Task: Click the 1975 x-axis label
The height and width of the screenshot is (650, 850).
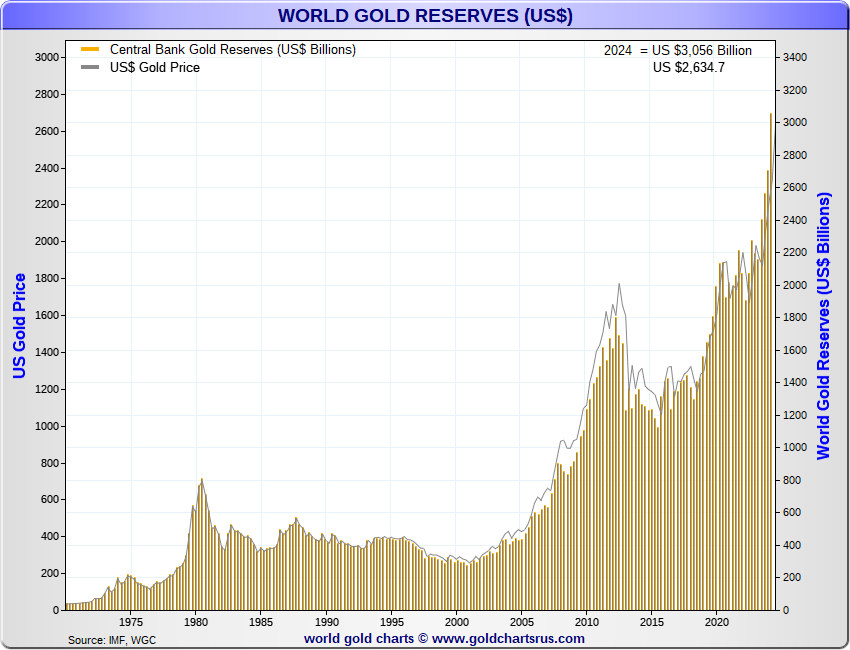Action: pos(131,622)
